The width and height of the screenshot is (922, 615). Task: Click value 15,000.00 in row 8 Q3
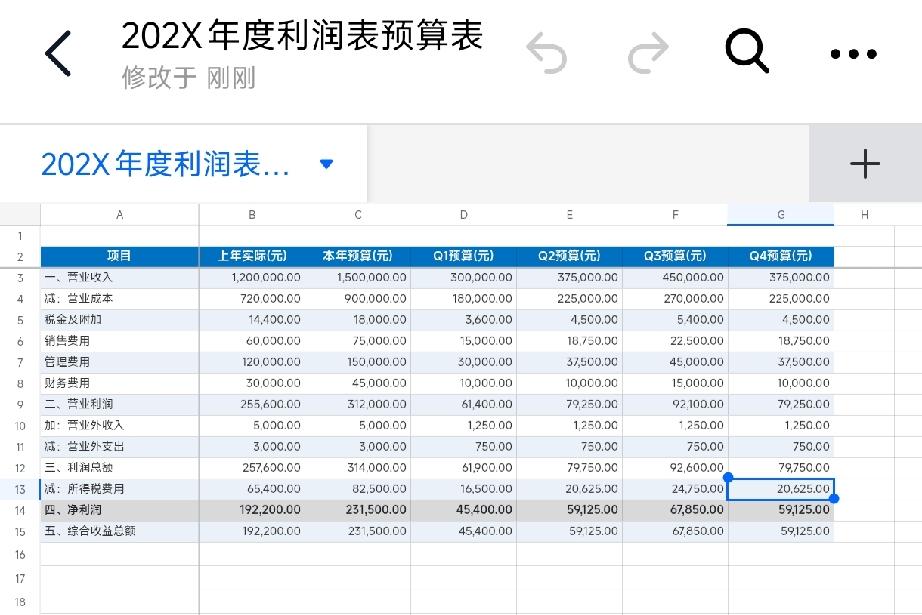coord(697,383)
